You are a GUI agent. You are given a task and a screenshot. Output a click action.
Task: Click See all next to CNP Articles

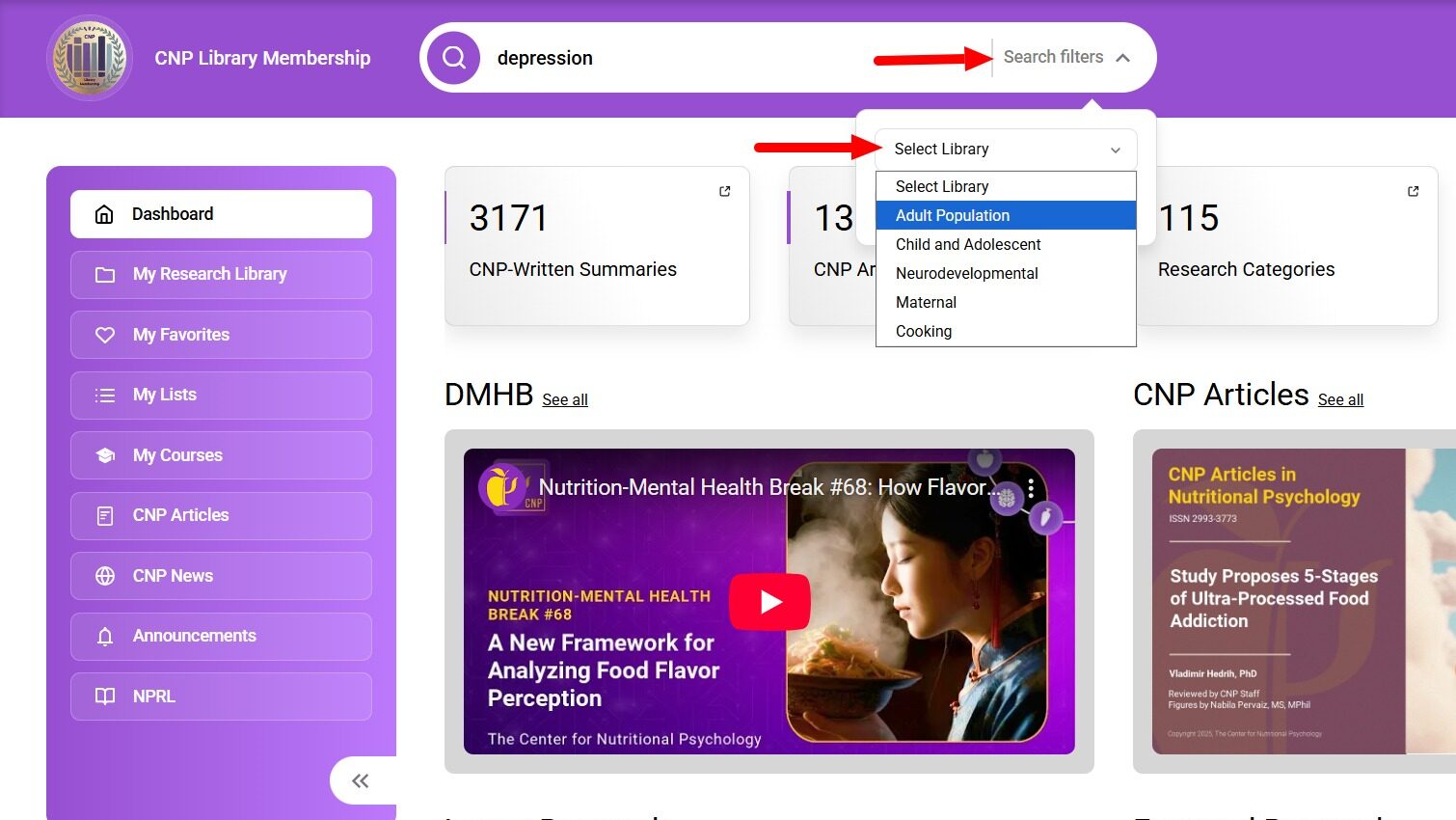1340,399
